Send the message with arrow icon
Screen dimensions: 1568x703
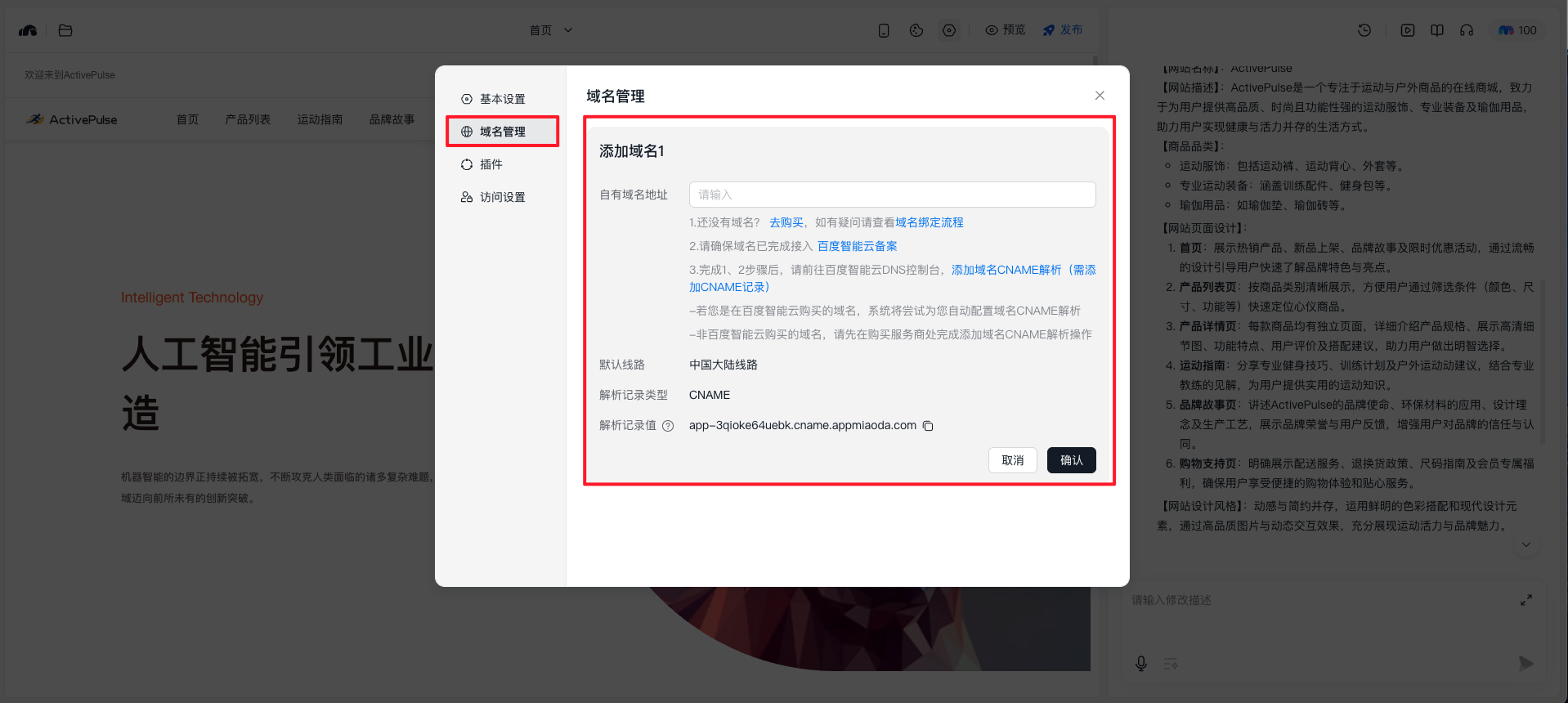coord(1525,664)
